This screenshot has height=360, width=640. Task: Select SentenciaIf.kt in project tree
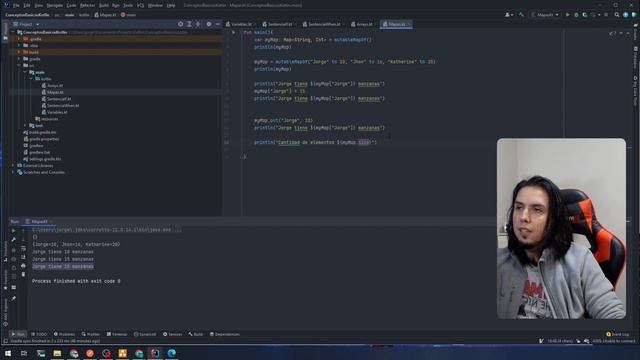click(x=56, y=99)
